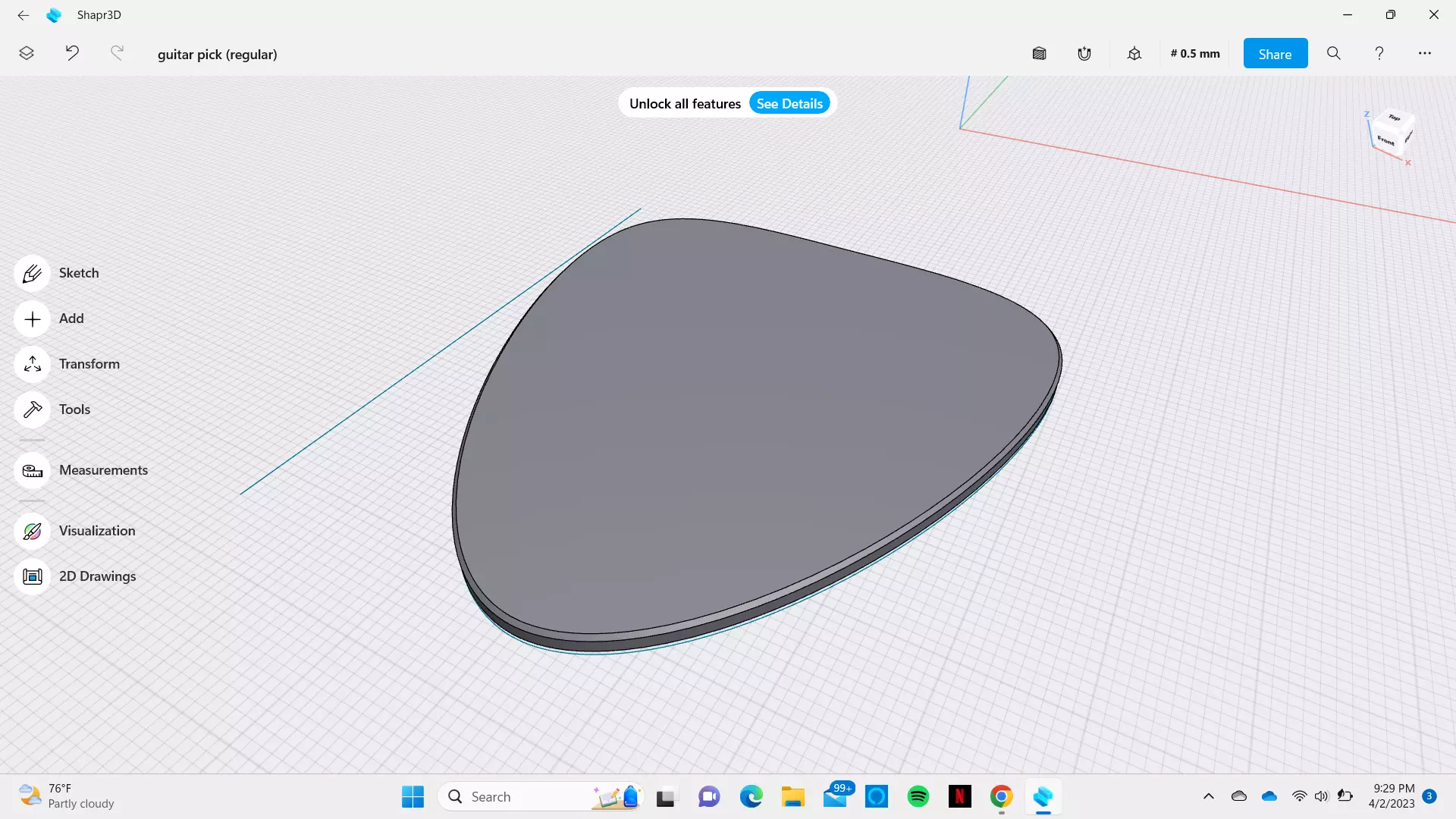
Task: Redo the last undone action
Action: click(117, 53)
